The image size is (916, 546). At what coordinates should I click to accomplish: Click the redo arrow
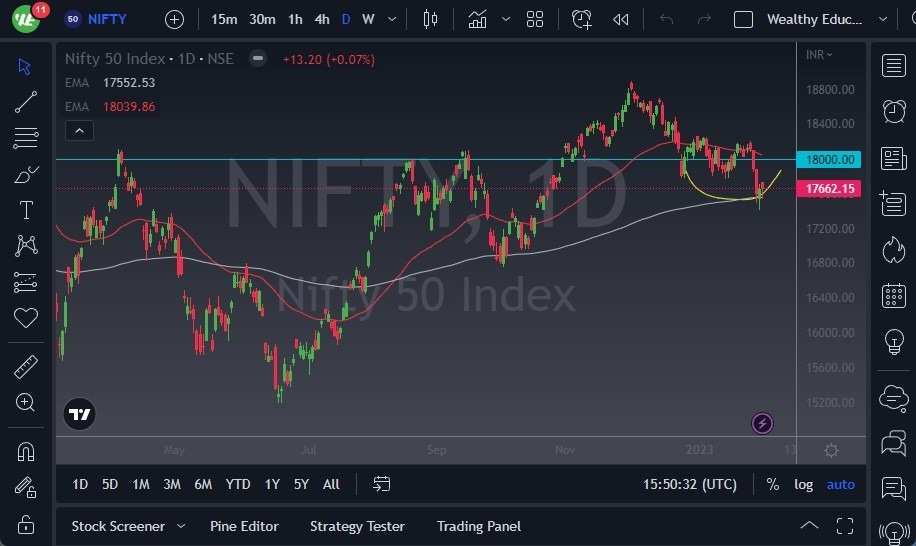704,19
